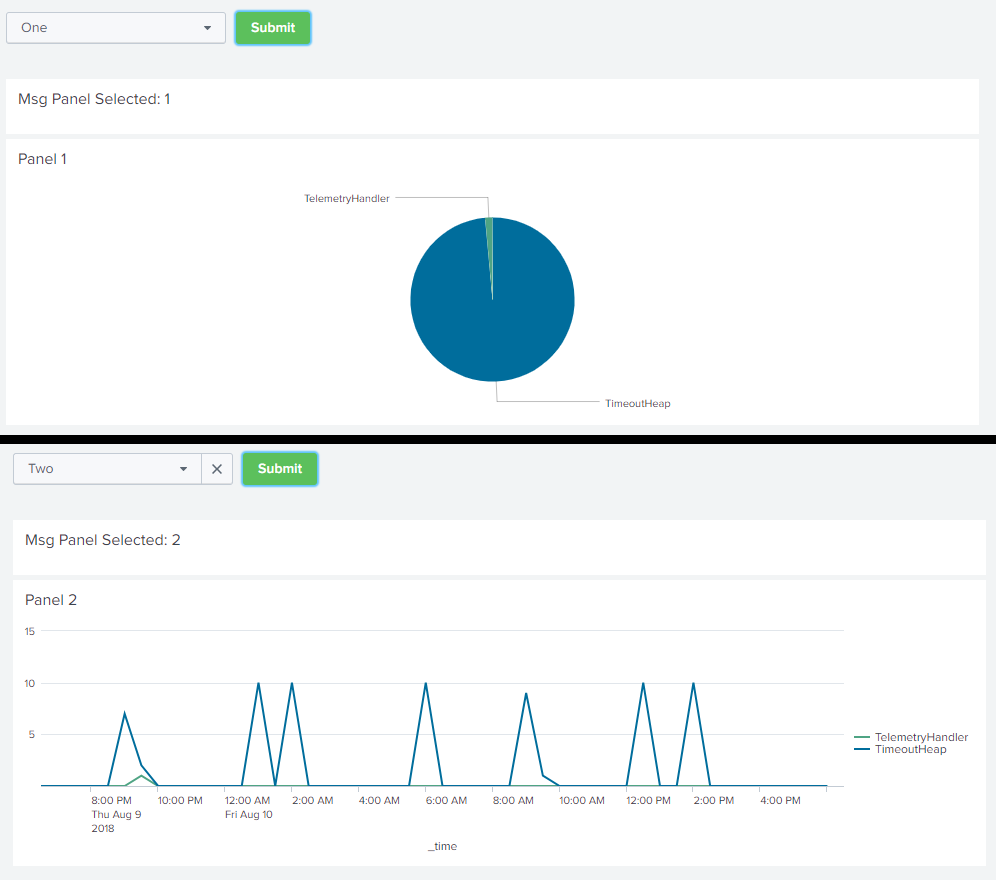The width and height of the screenshot is (996, 880).
Task: Toggle TelemetryHandler series in the line chart legend
Action: (920, 737)
